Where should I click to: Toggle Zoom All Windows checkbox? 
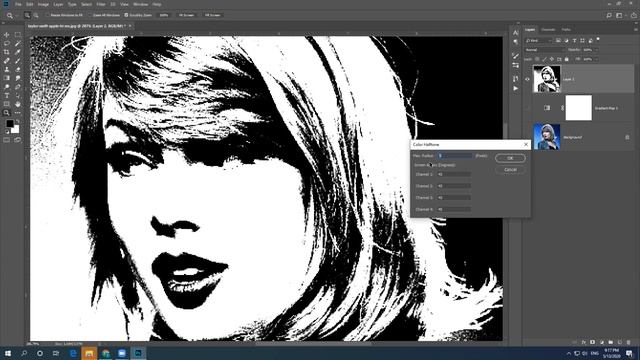pyautogui.click(x=90, y=15)
